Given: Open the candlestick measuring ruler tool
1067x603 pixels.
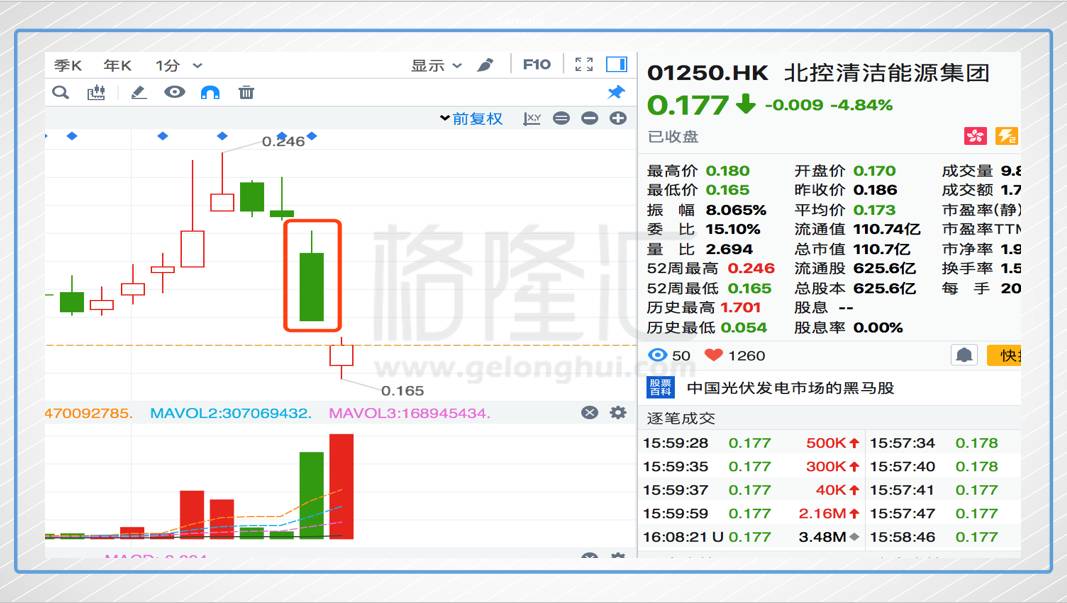Looking at the screenshot, I should click(96, 92).
